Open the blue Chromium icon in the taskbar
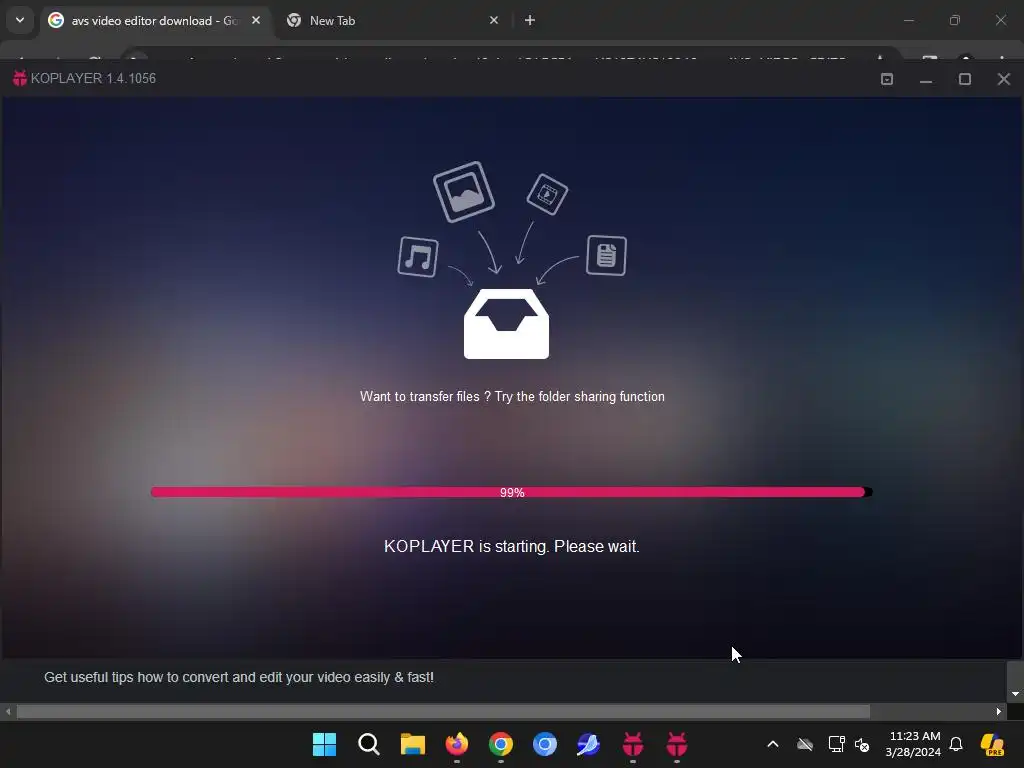This screenshot has height=768, width=1024. click(545, 744)
